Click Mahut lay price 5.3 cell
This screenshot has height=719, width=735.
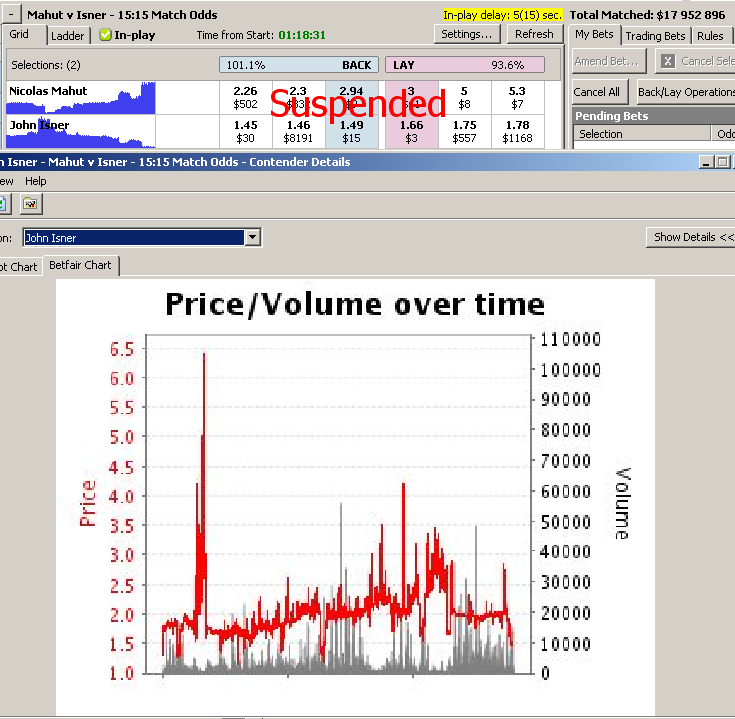tap(518, 97)
